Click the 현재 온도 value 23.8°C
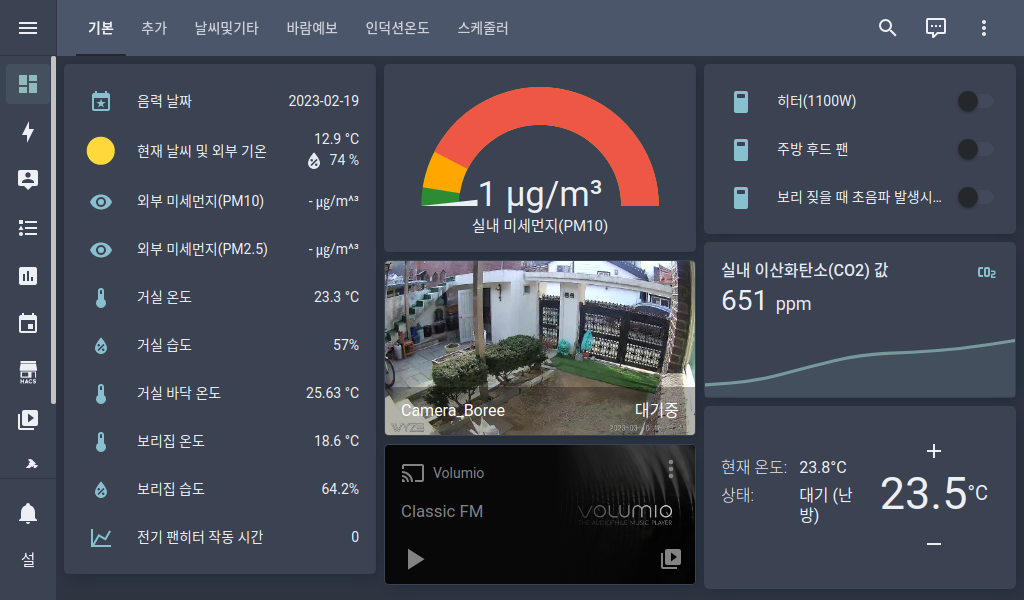The height and width of the screenshot is (600, 1024). pyautogui.click(x=823, y=467)
